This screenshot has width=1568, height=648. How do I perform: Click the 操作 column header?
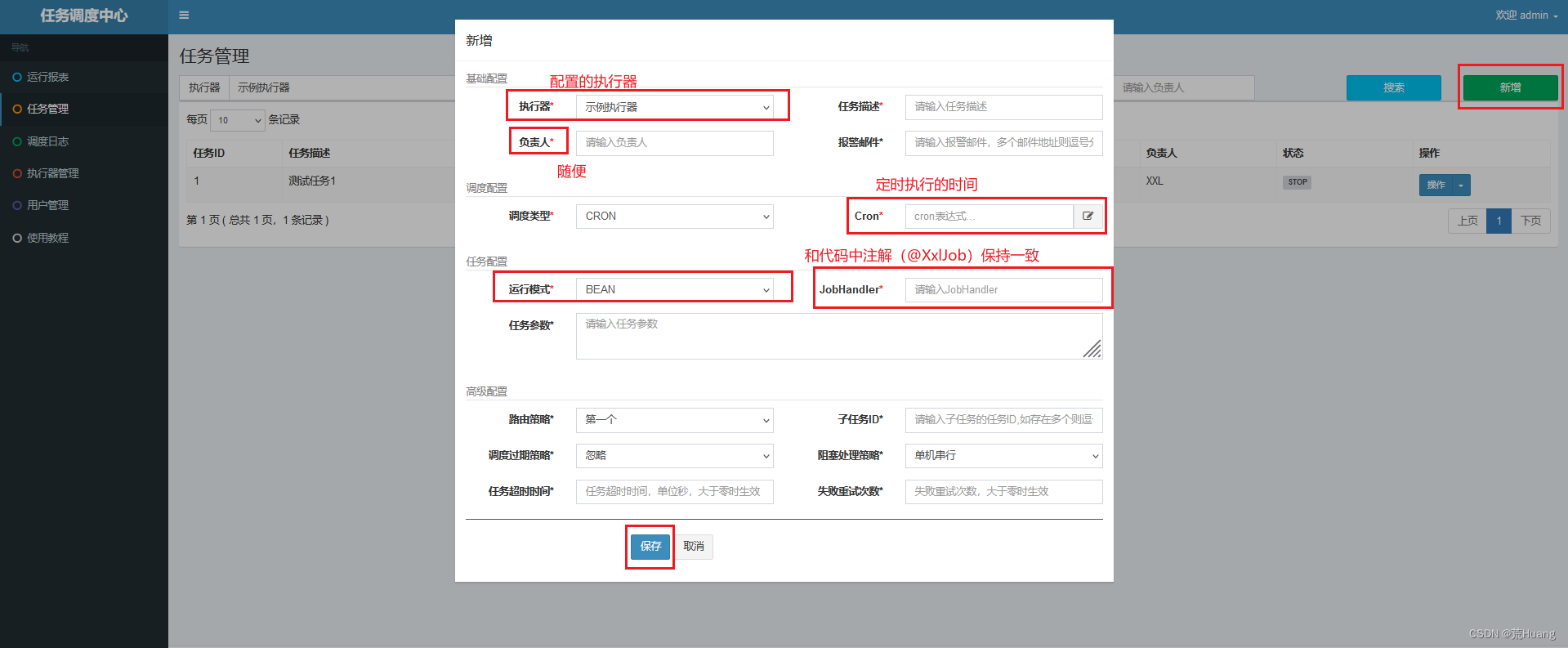[1429, 153]
